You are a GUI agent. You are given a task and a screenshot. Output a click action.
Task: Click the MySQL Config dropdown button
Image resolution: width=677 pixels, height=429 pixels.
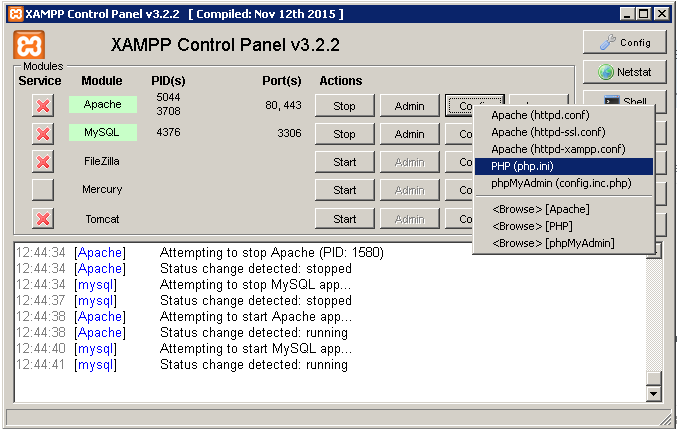(x=459, y=134)
